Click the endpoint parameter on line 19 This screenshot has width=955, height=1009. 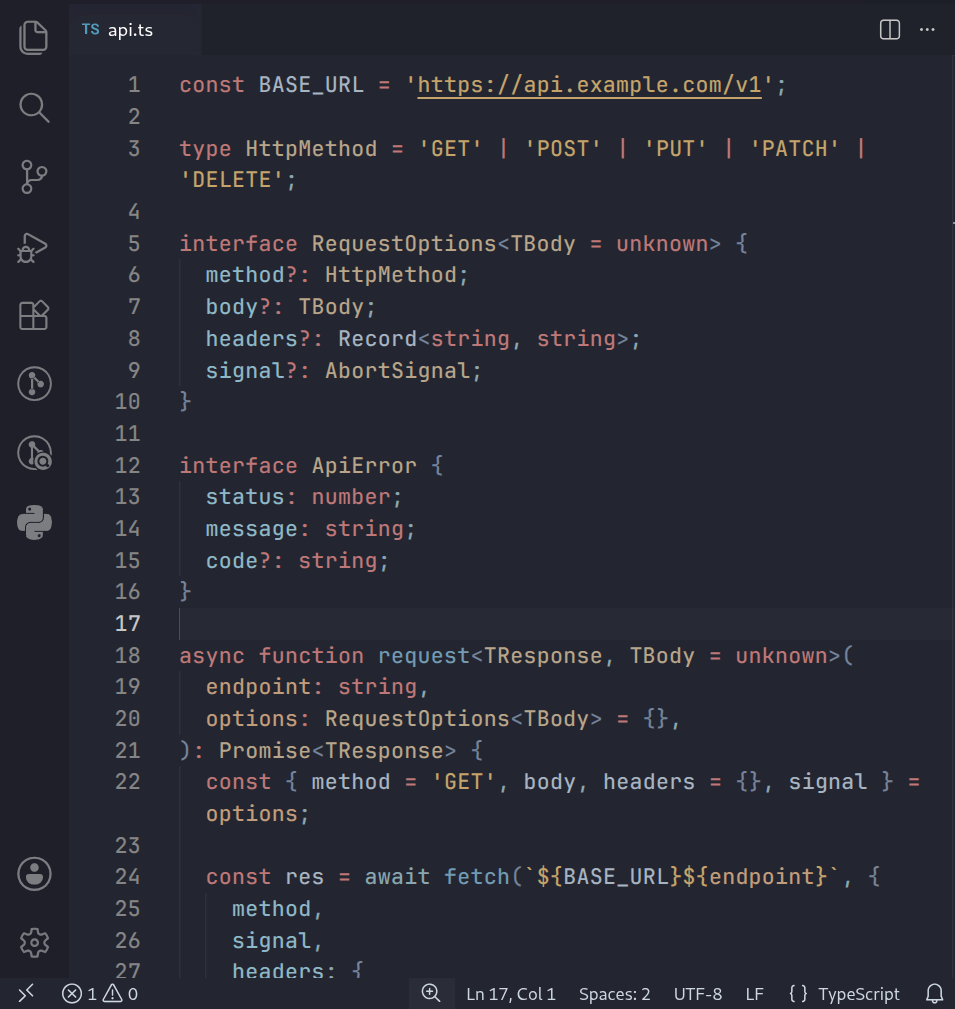[x=258, y=687]
